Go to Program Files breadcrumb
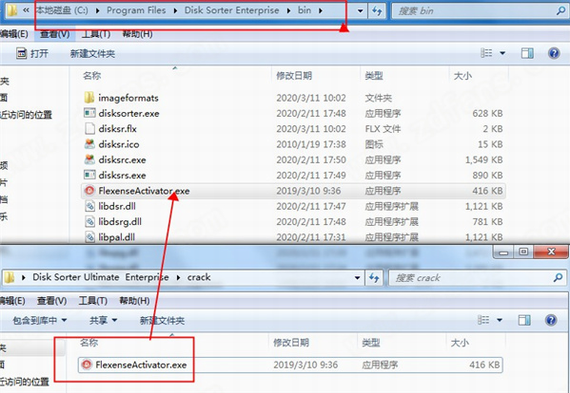Screen dimensions: 570x393 (136, 11)
